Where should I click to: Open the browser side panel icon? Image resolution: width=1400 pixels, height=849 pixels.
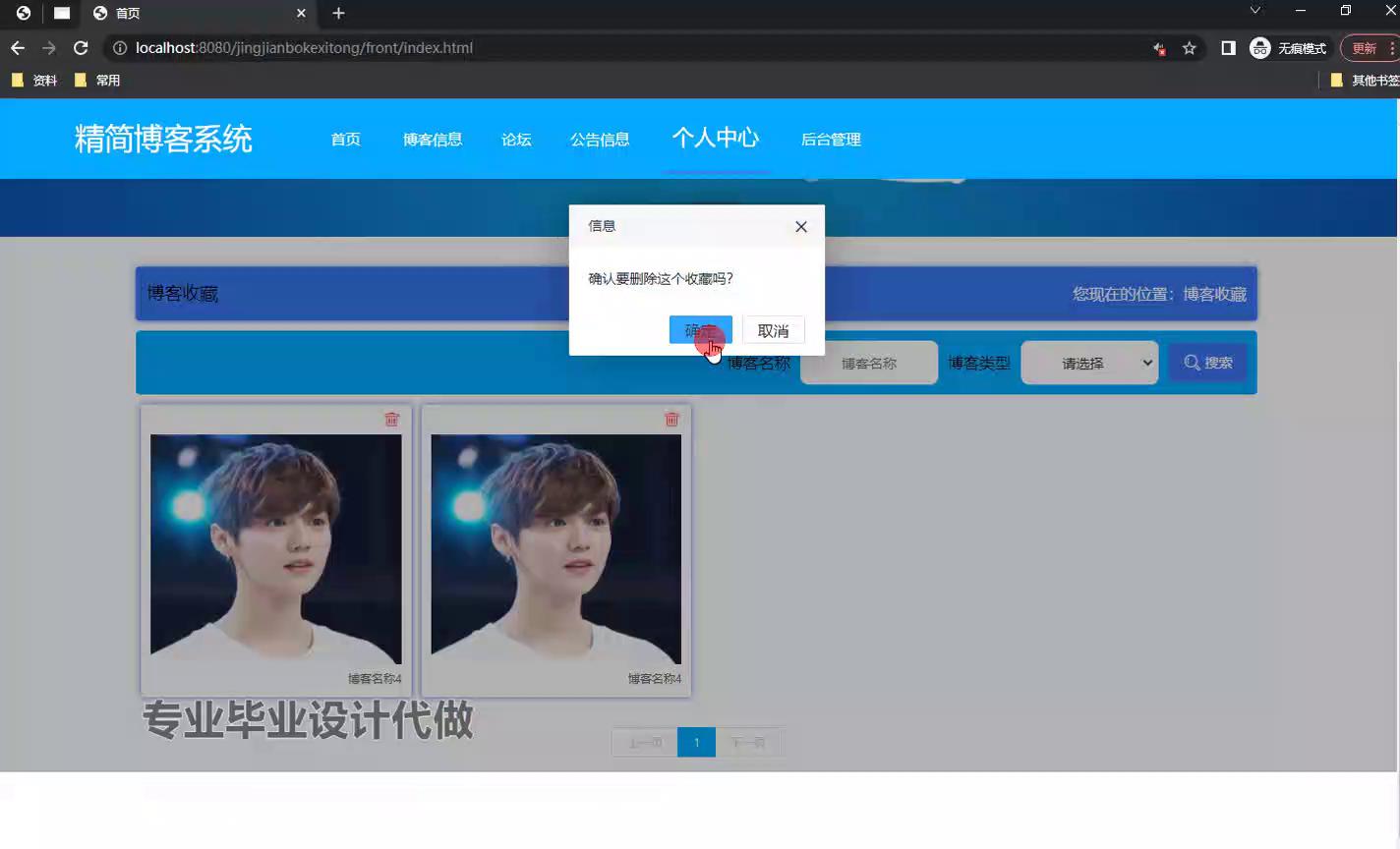coord(1228,48)
